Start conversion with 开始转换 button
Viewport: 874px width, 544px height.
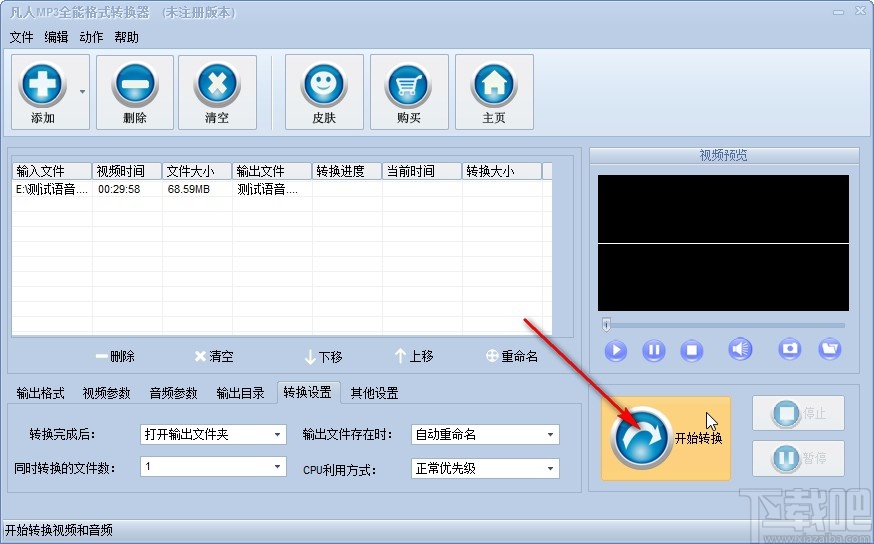click(666, 438)
